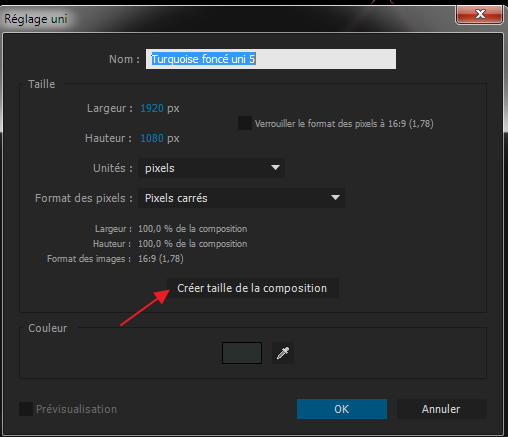Screen dimensions: 508x437
Task: Click the Verrouiller le format des pixels label
Action: 344,124
